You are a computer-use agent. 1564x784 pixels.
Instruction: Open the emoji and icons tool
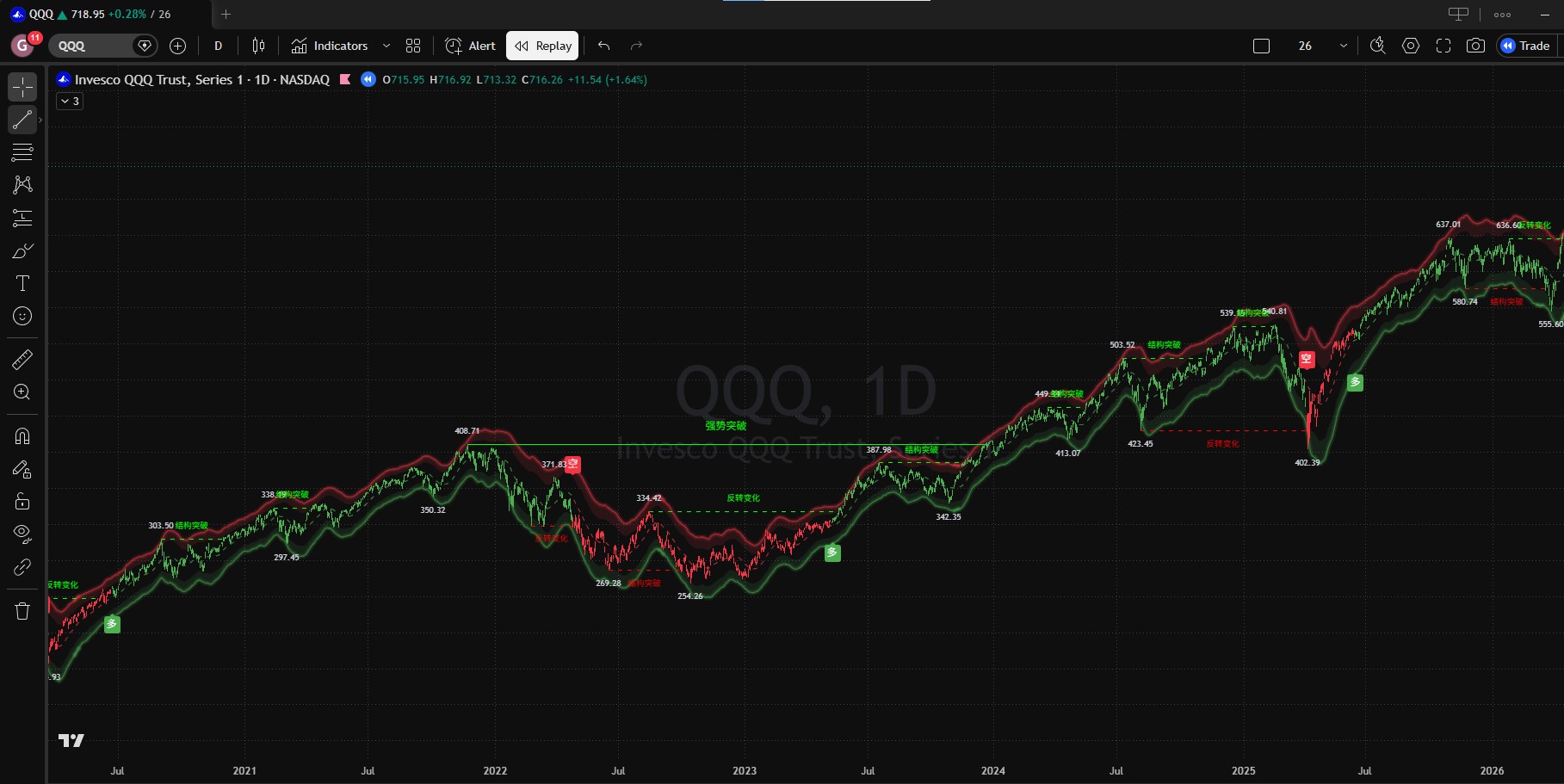pyautogui.click(x=22, y=316)
